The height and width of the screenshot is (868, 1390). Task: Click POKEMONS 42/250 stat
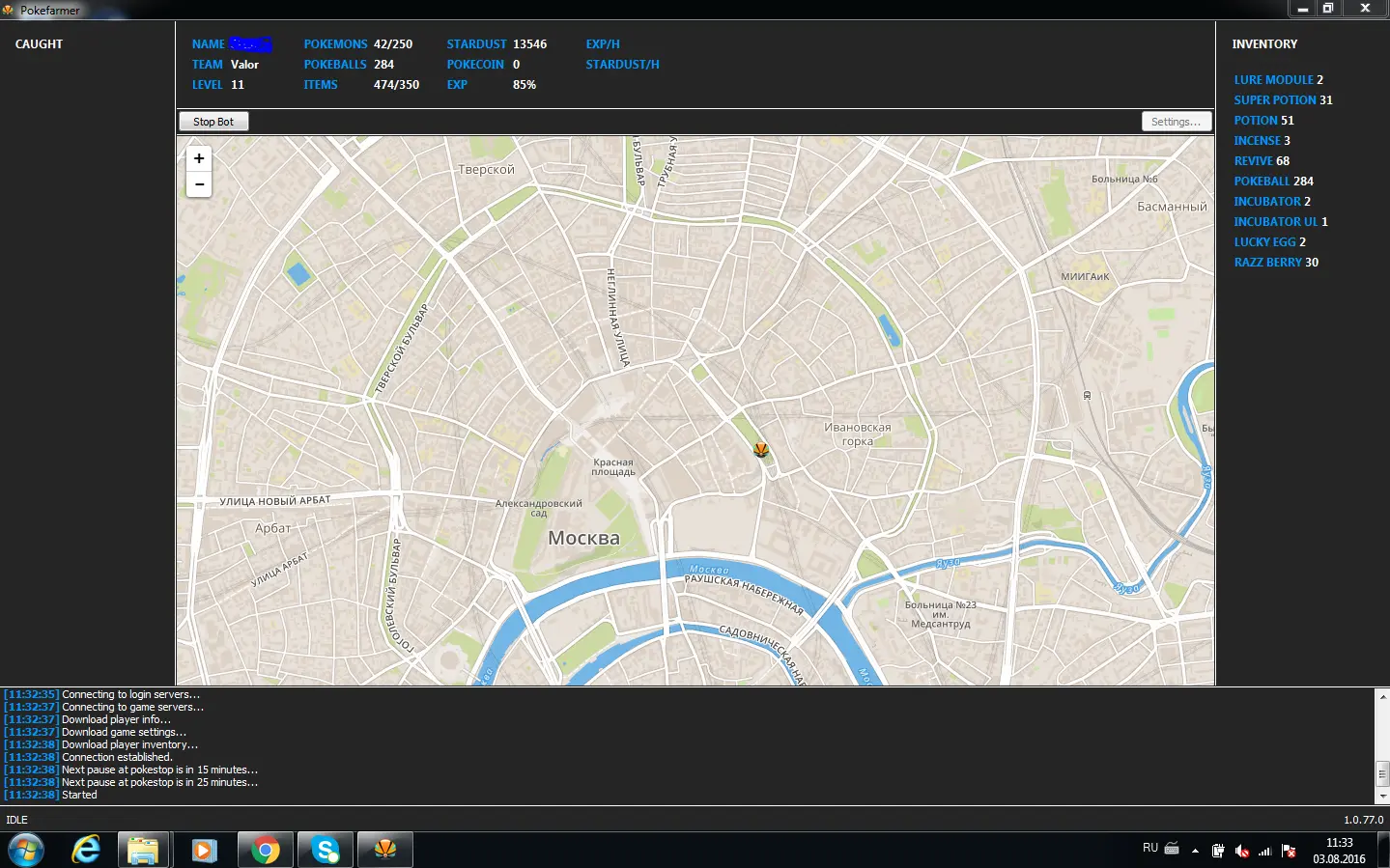[x=357, y=44]
